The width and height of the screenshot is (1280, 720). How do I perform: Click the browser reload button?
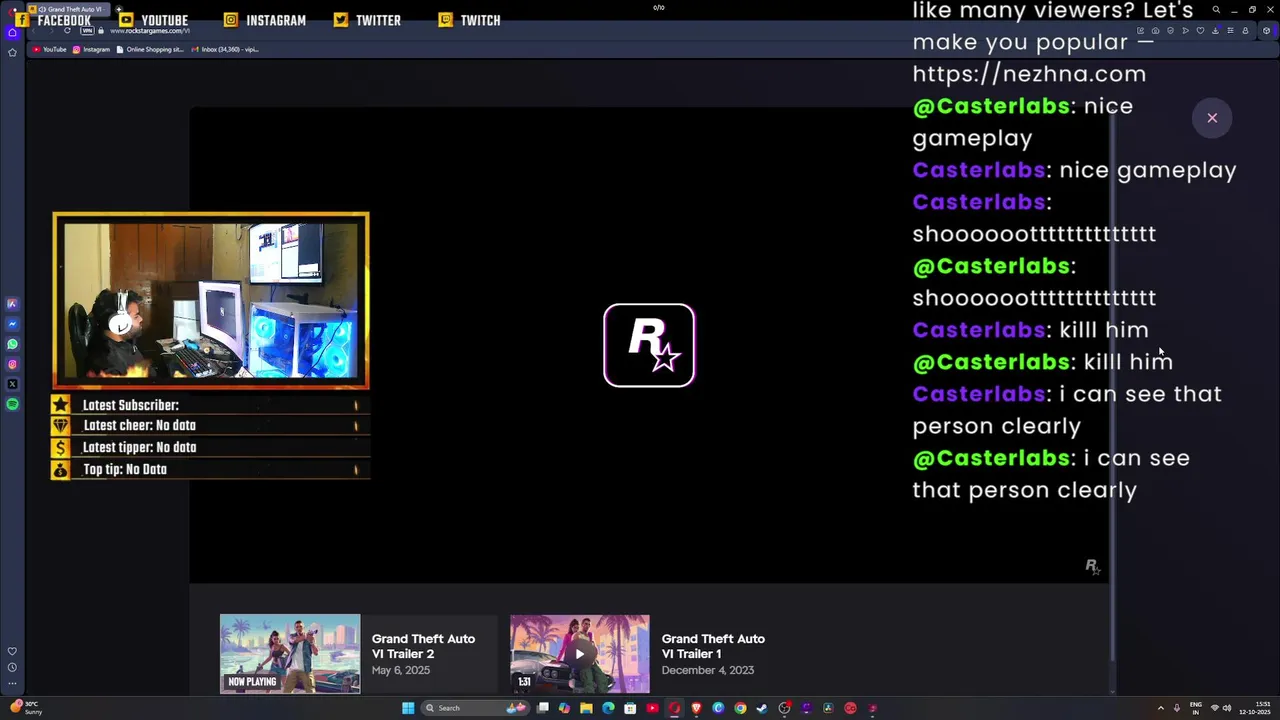tap(67, 30)
